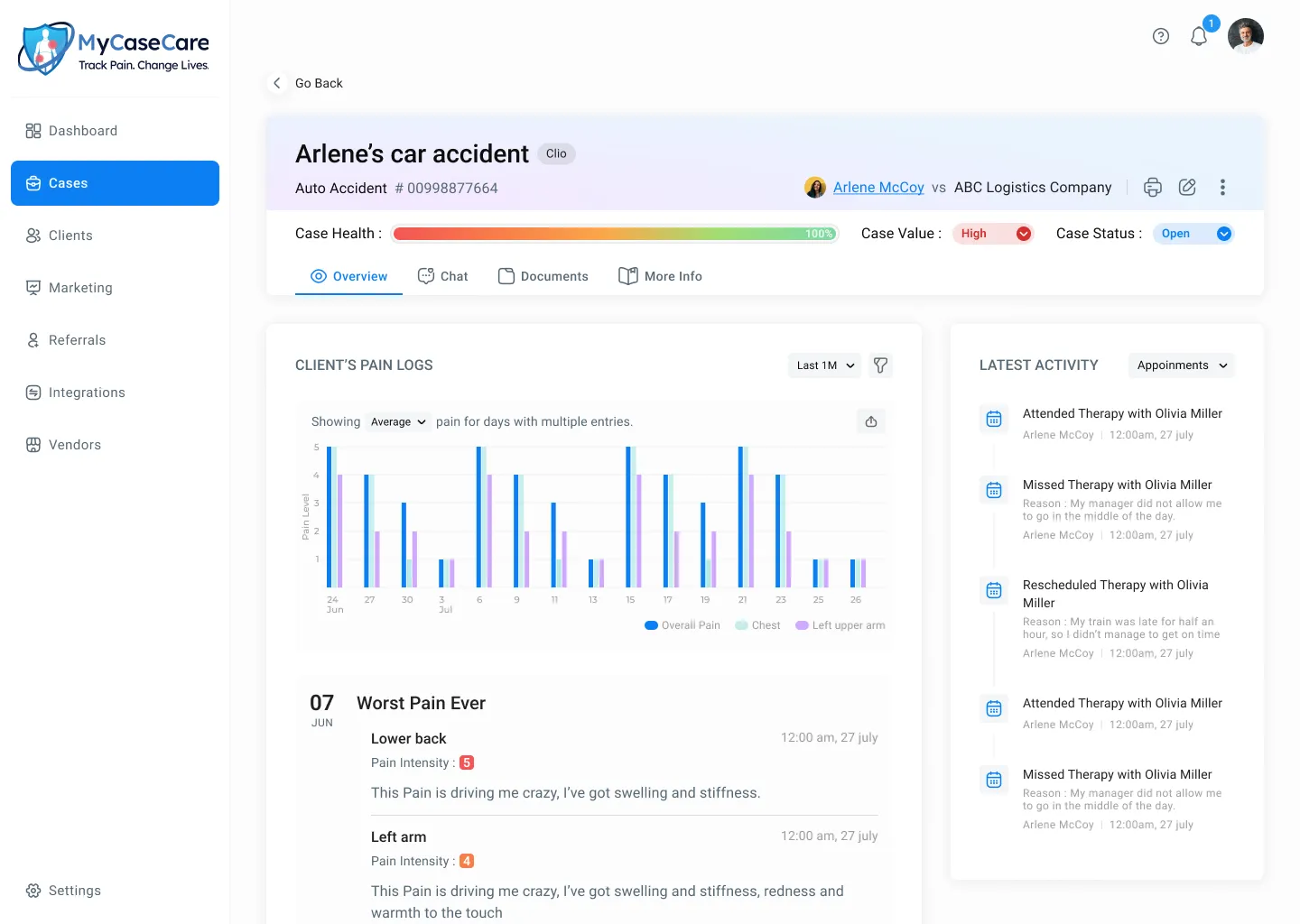
Task: Open Referrals in the sidebar
Action: coord(115,340)
